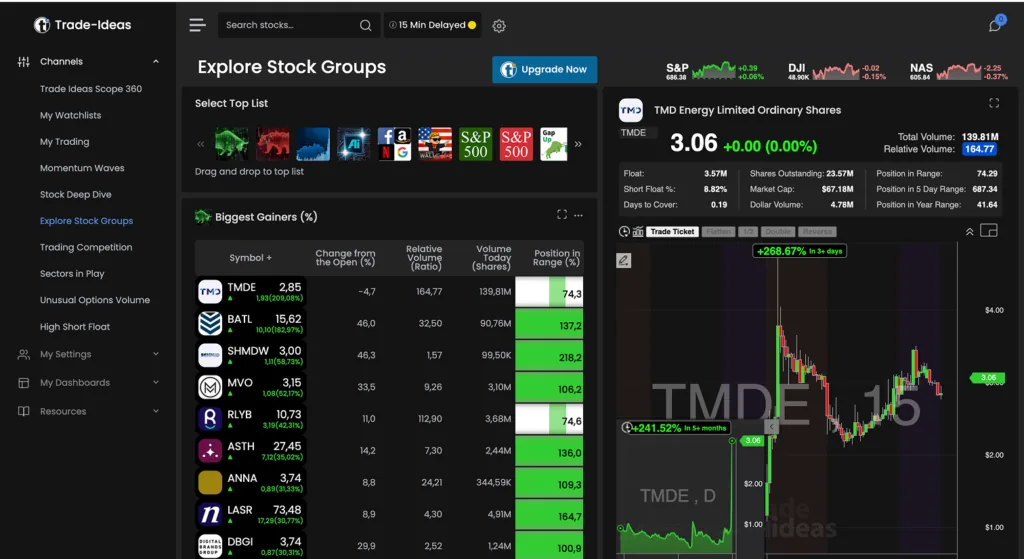Open Sectors in Play channel
This screenshot has height=559, width=1024.
coord(72,274)
